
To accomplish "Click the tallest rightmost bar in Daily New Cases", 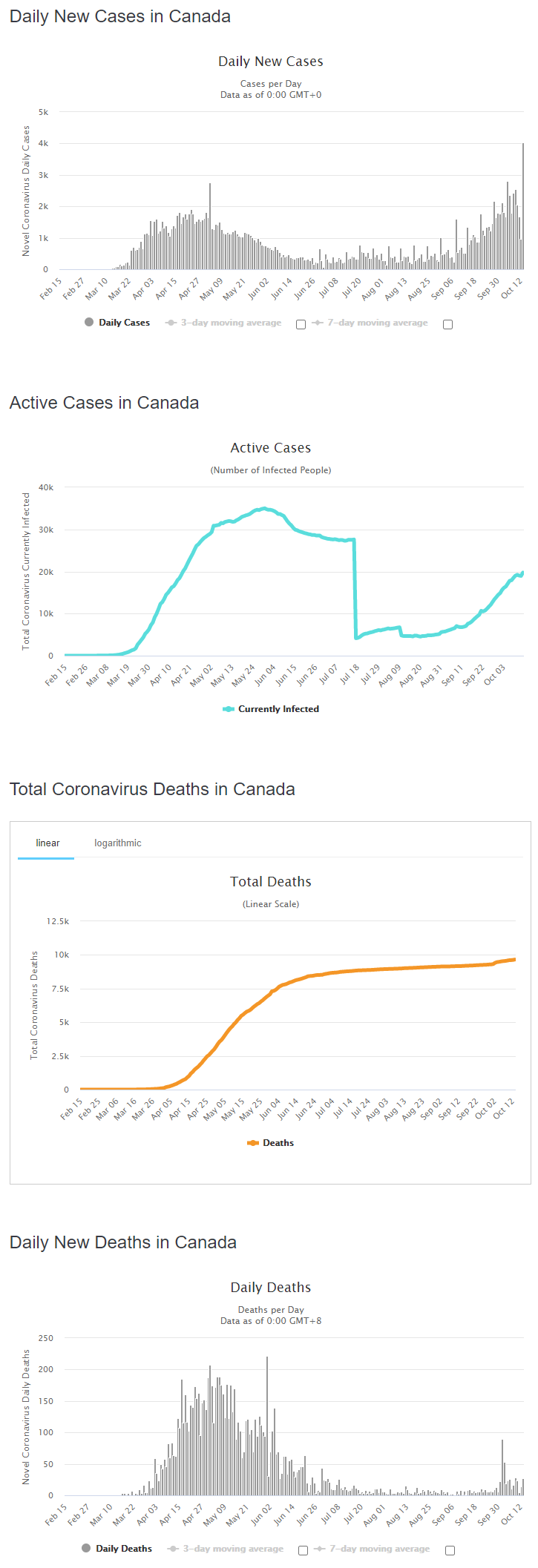I will click(x=523, y=208).
